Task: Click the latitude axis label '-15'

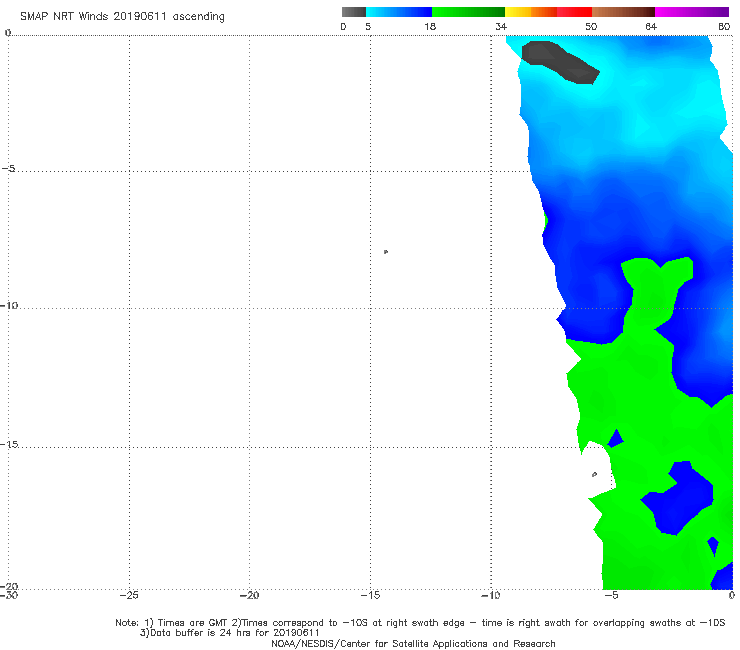Action: [9, 444]
